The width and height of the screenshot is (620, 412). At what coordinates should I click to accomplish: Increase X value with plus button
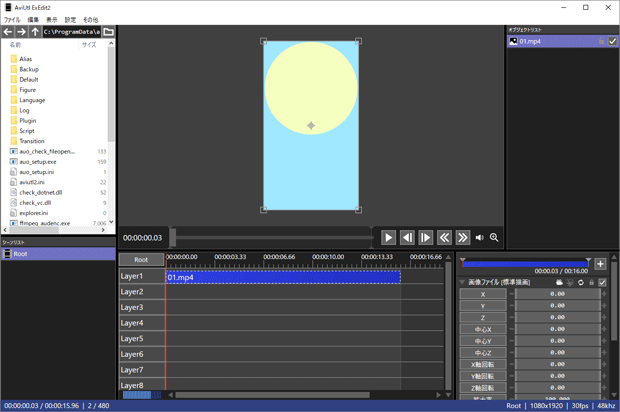604,294
